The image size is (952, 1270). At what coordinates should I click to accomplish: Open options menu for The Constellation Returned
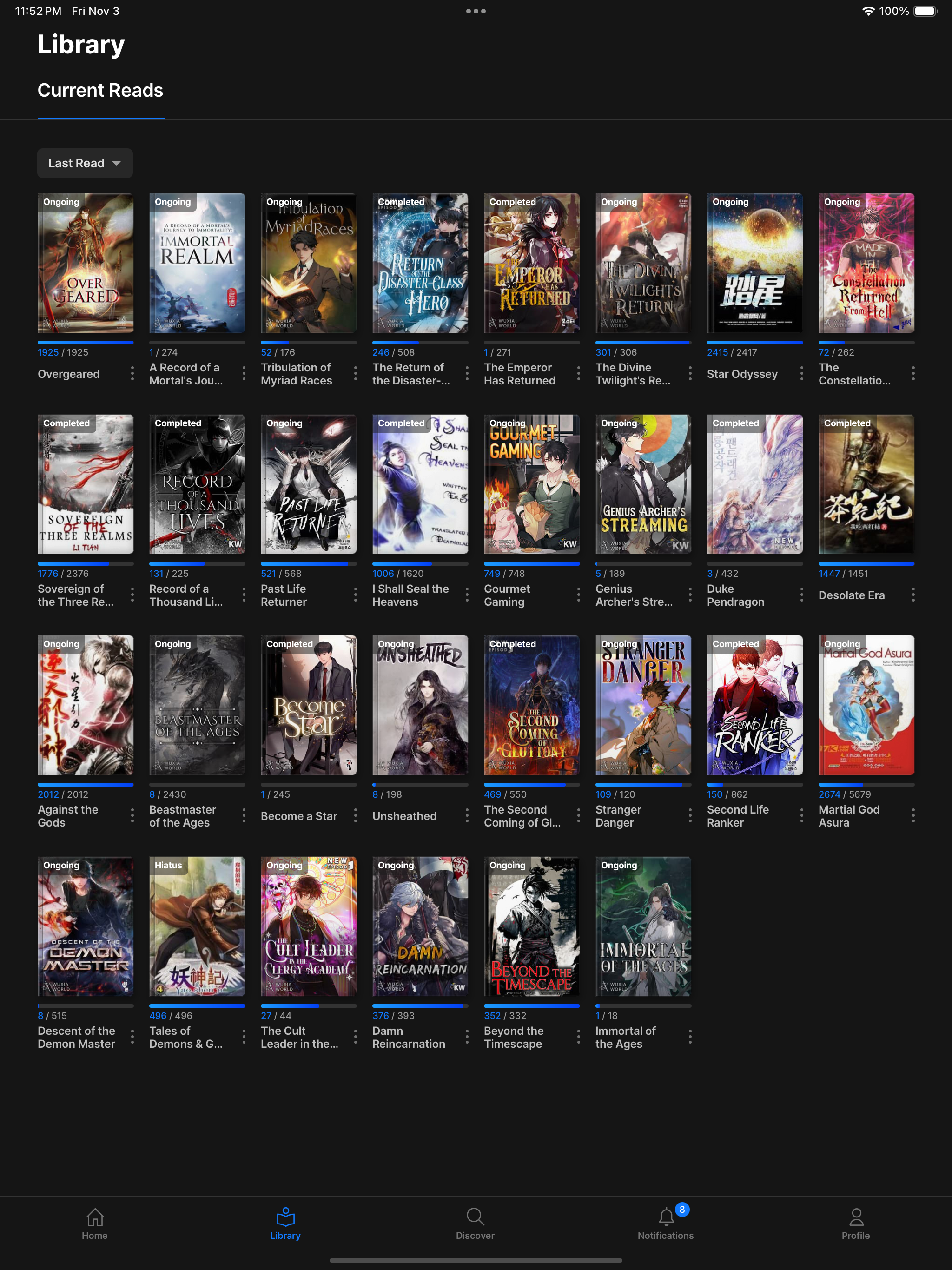pos(913,374)
